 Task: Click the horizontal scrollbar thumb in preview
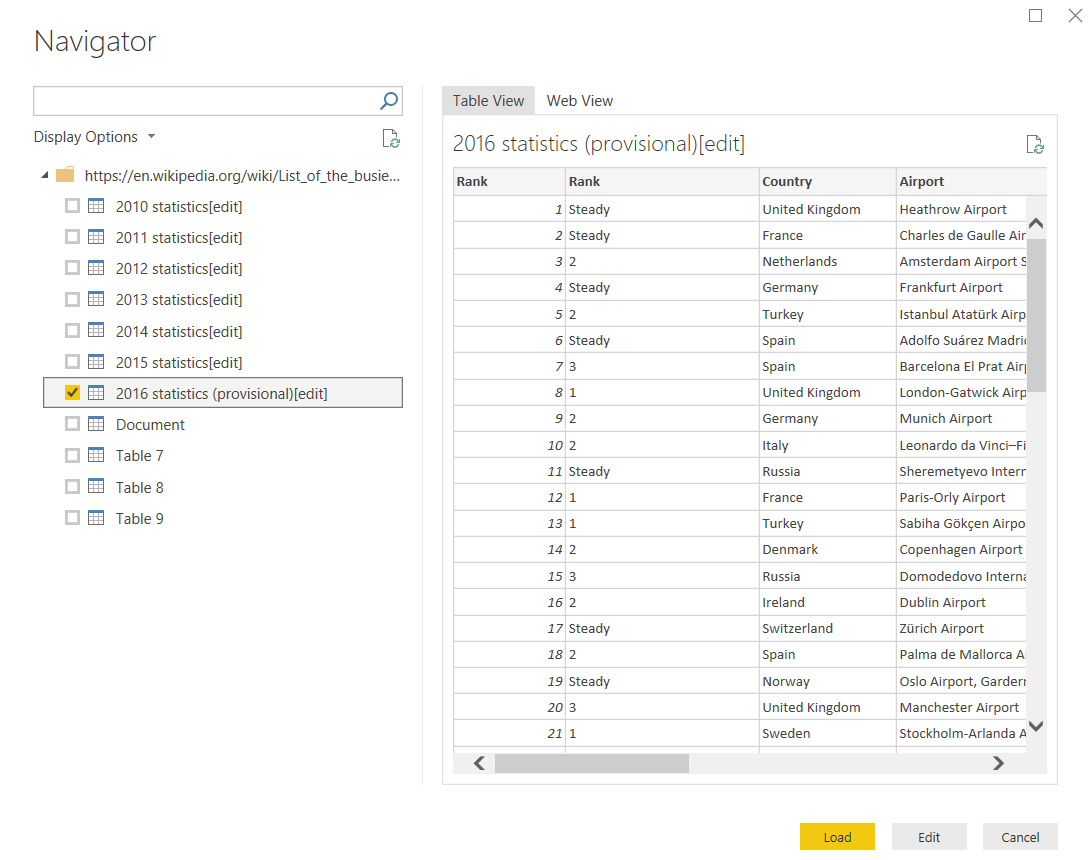(x=591, y=763)
